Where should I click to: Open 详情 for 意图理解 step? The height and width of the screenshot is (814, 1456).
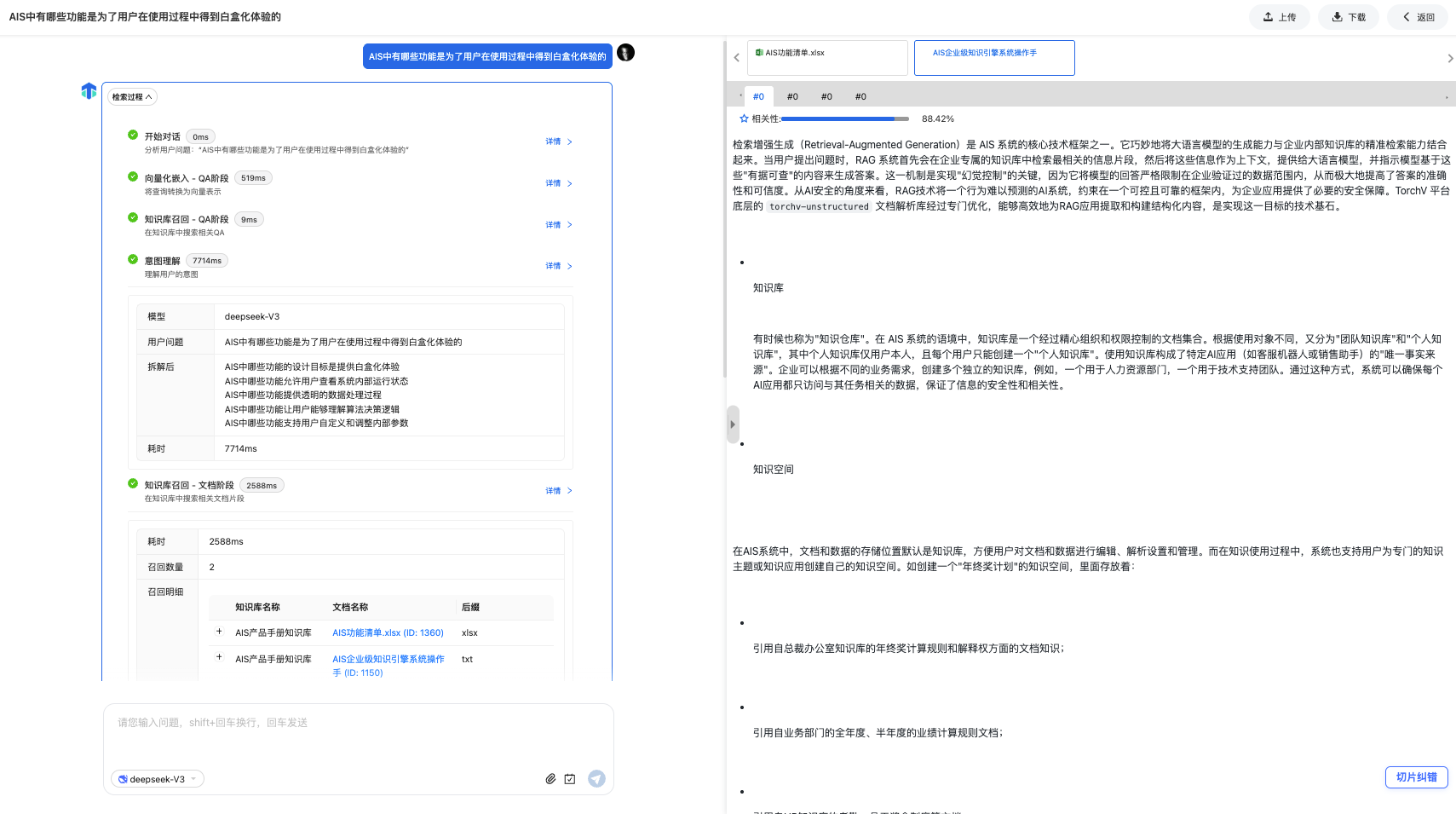point(559,266)
